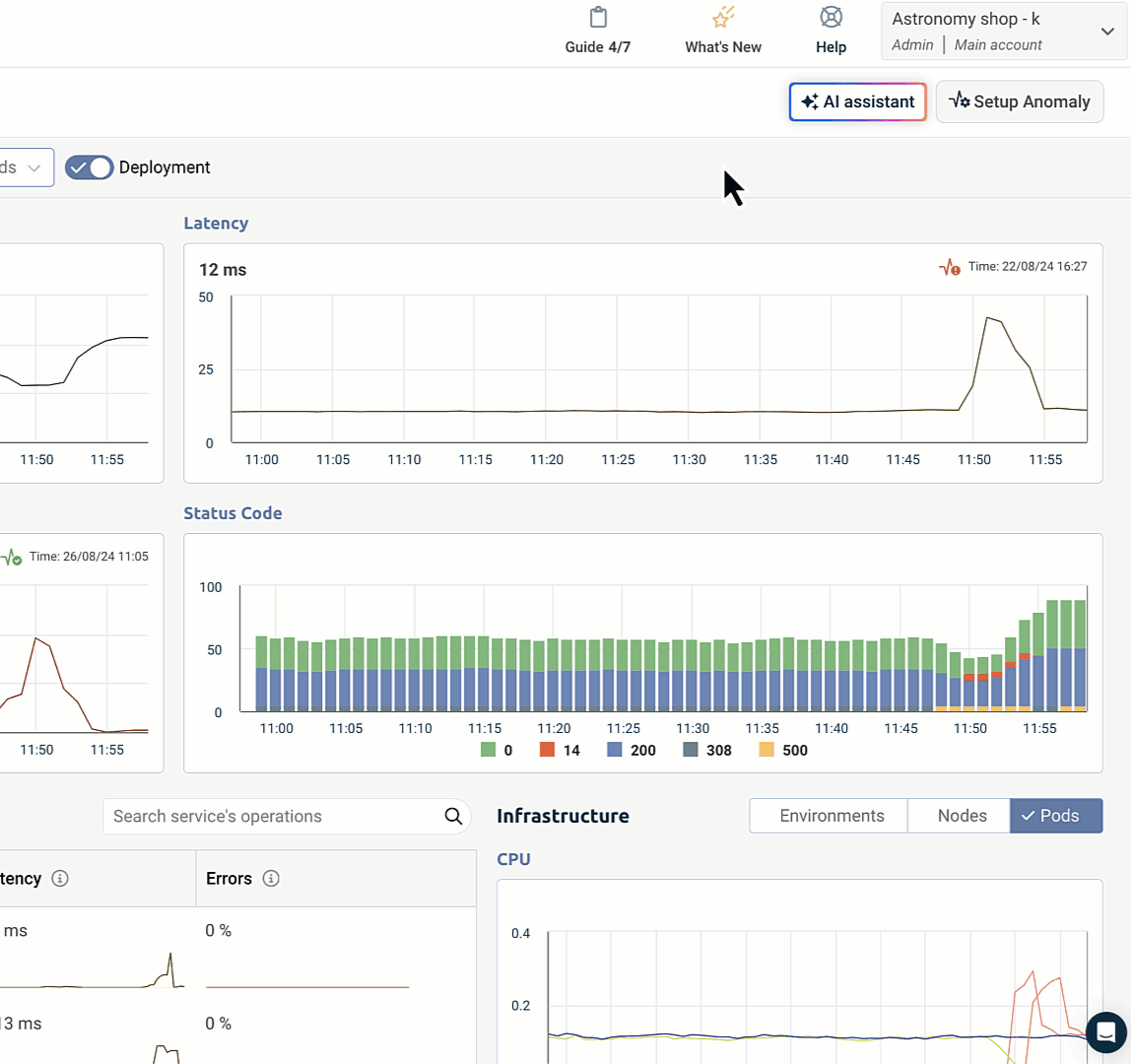Click the first row 0 % errors value
The width and height of the screenshot is (1131, 1064).
(x=218, y=931)
